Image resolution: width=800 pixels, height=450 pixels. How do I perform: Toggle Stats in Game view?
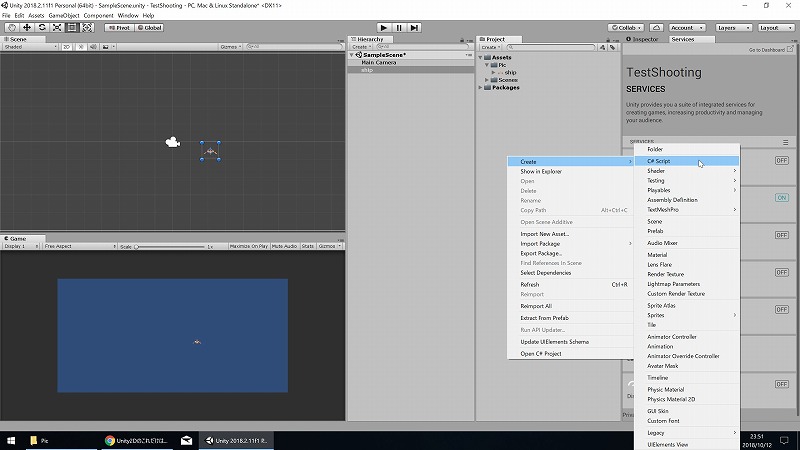point(308,246)
